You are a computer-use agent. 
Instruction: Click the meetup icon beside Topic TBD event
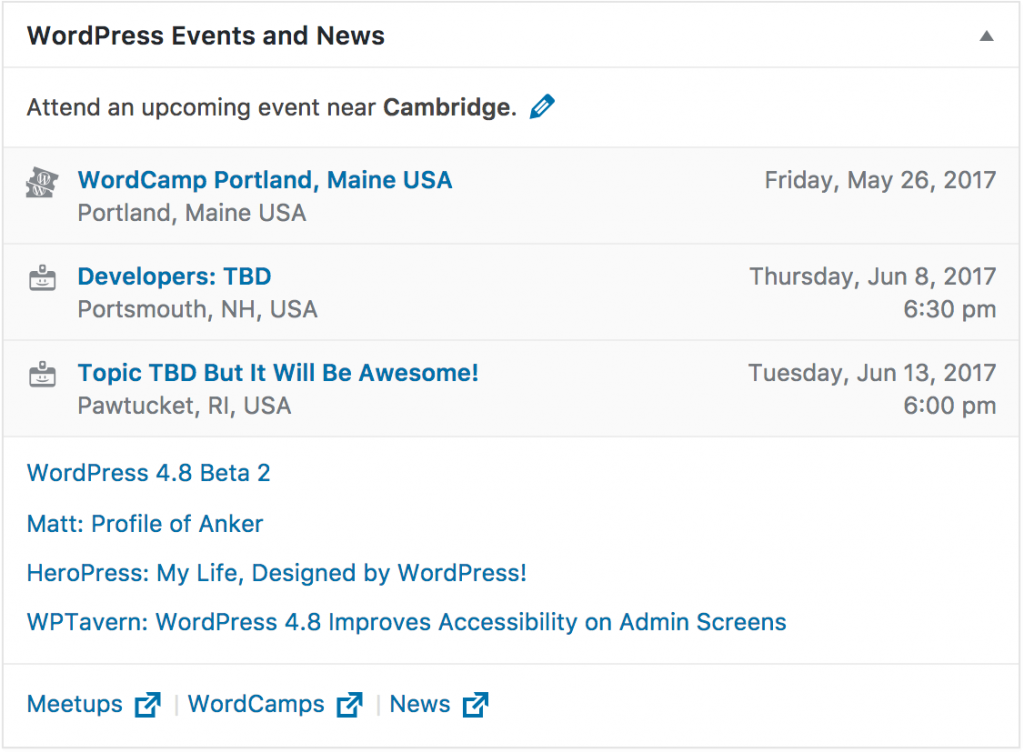[42, 374]
